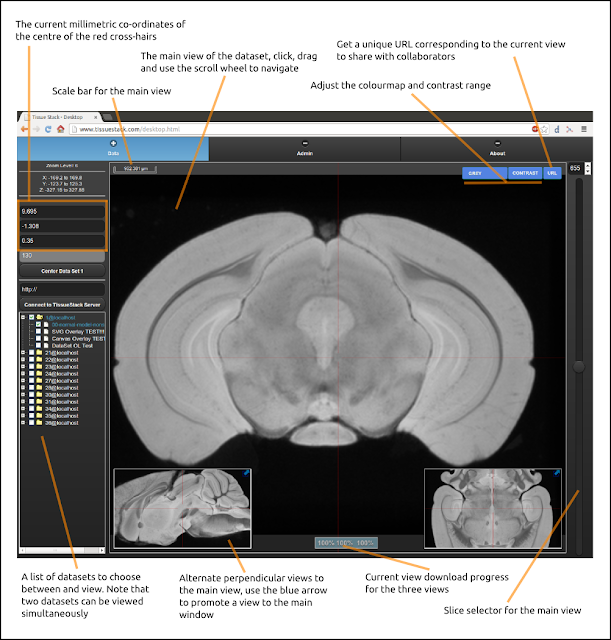Click the 31@localhost folder icon
The image size is (611, 640).
[39, 402]
